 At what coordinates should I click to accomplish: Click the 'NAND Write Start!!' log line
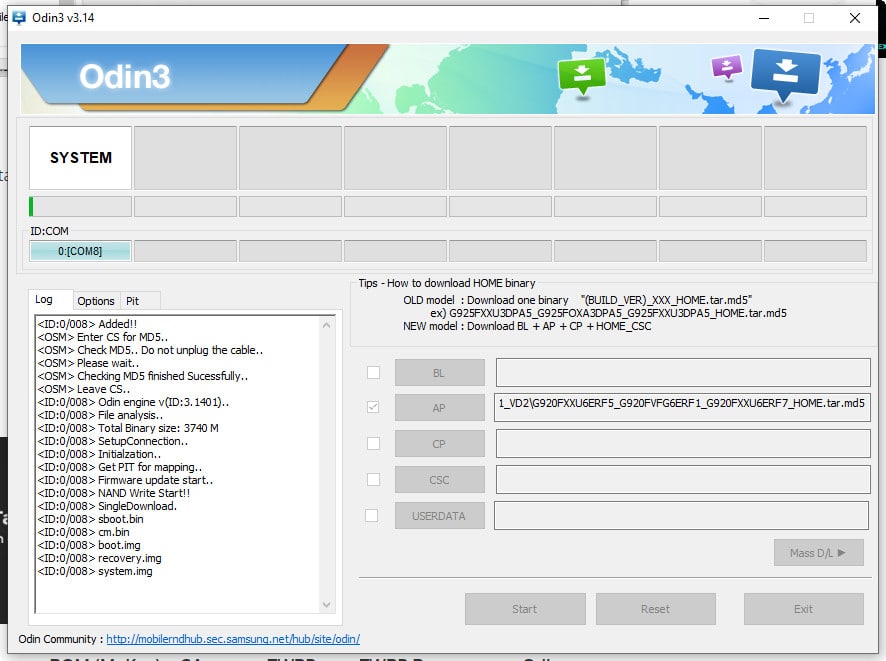114,493
